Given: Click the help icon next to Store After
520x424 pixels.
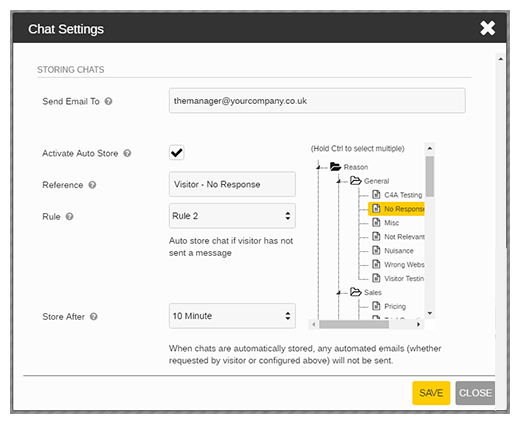Looking at the screenshot, I should tap(94, 317).
